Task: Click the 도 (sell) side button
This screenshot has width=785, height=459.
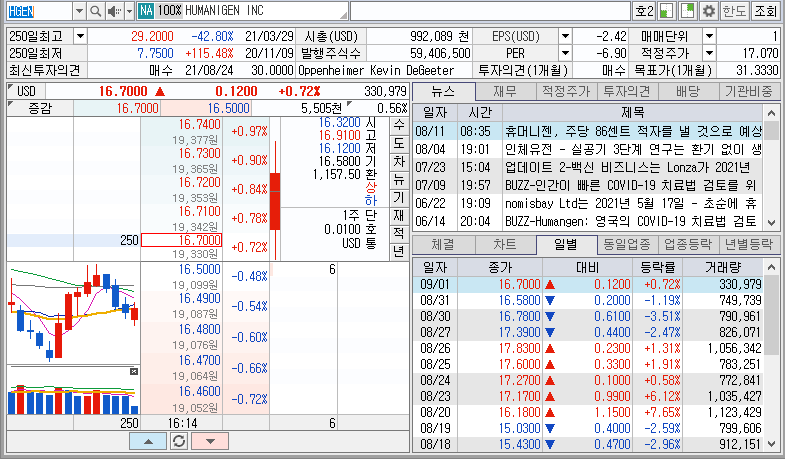Action: coord(399,143)
